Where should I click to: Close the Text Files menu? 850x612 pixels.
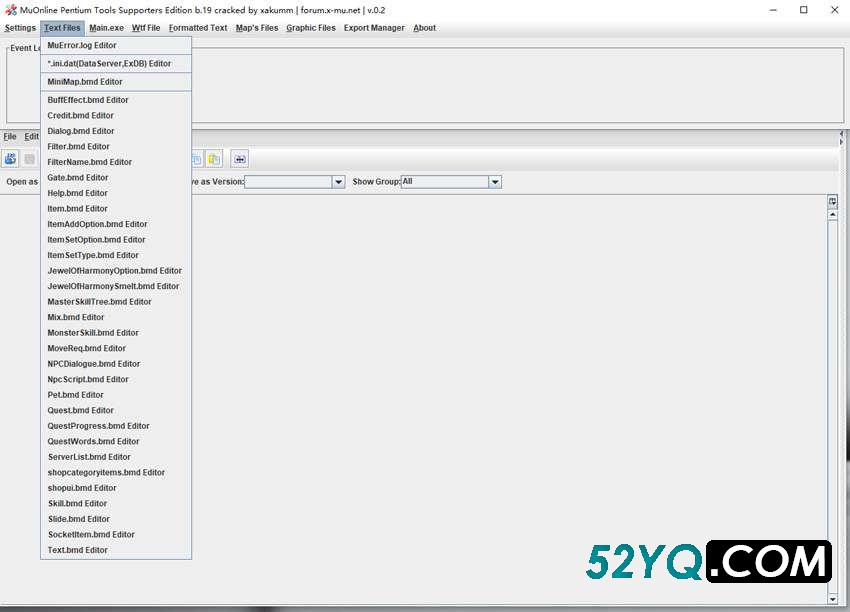tap(62, 28)
